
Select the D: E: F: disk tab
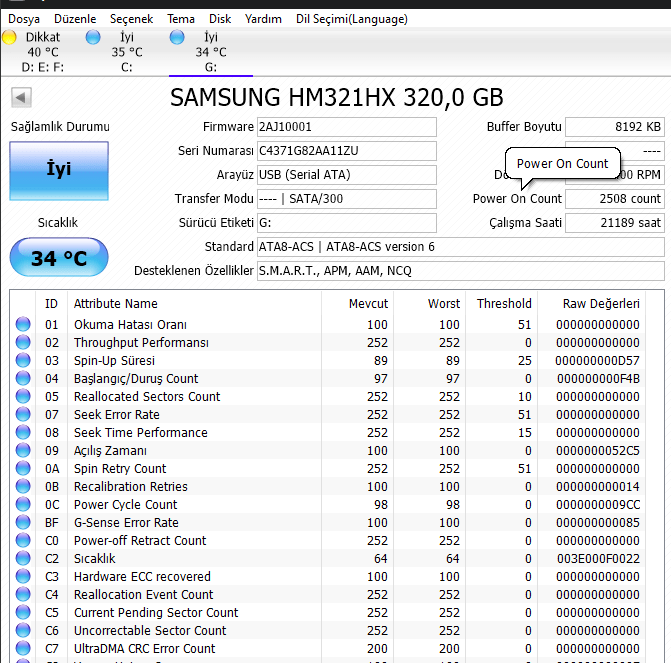click(42, 52)
